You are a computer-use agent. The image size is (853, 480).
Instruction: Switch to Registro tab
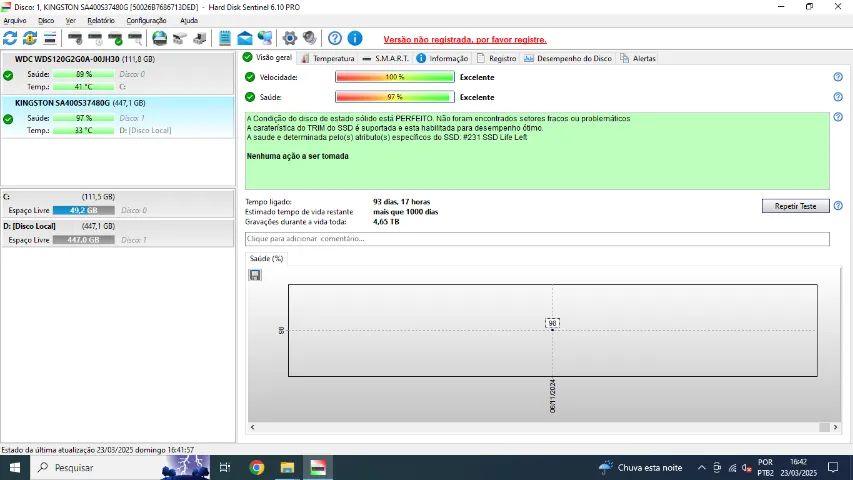[496, 58]
